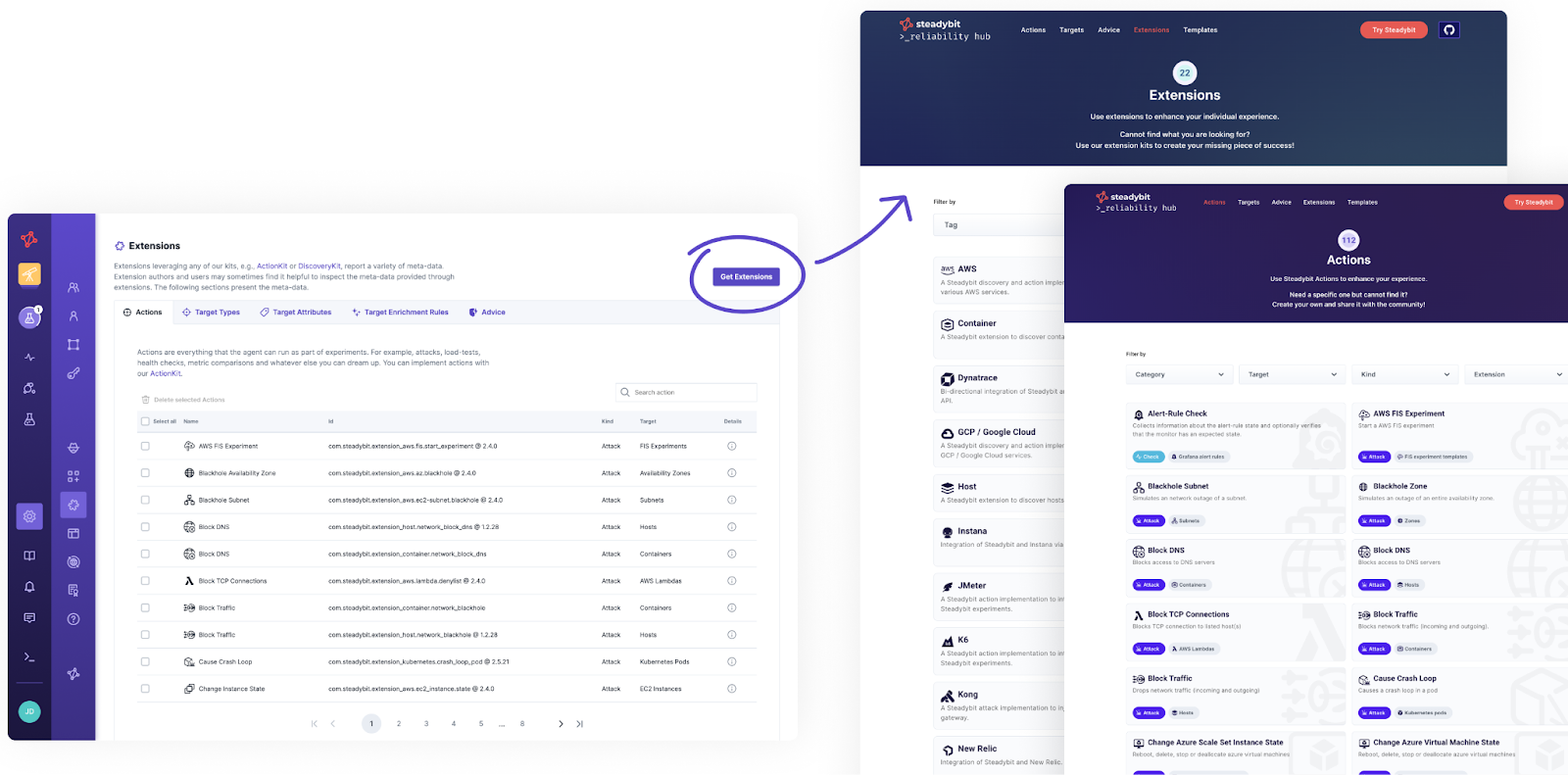This screenshot has height=775, width=1568.
Task: Open the Kind filter dropdown in Actions hub
Action: click(x=1404, y=374)
